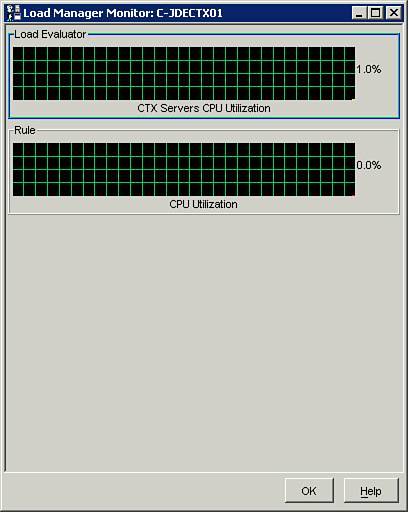This screenshot has width=408, height=512.
Task: Minimize the Load Manager Monitor window
Action: tap(359, 13)
